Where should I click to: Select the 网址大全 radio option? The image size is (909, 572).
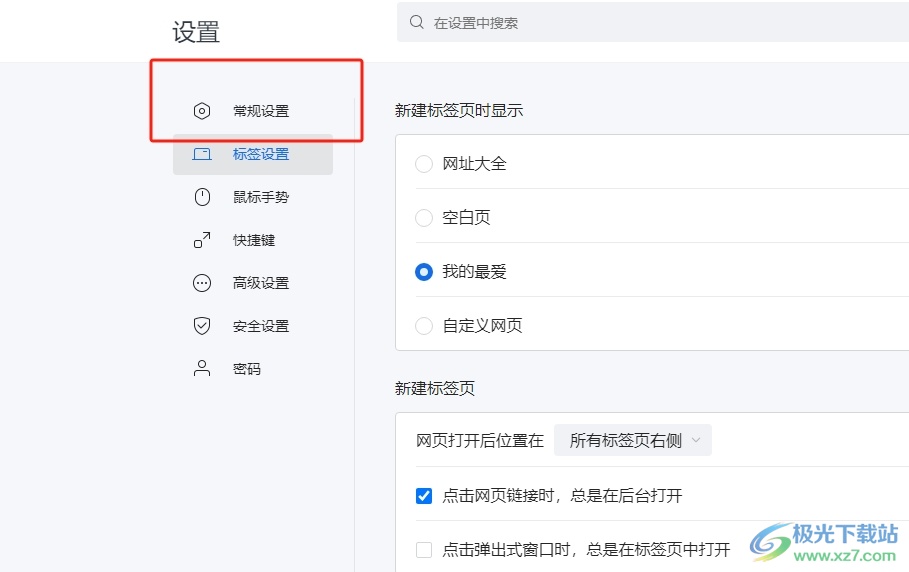point(424,163)
